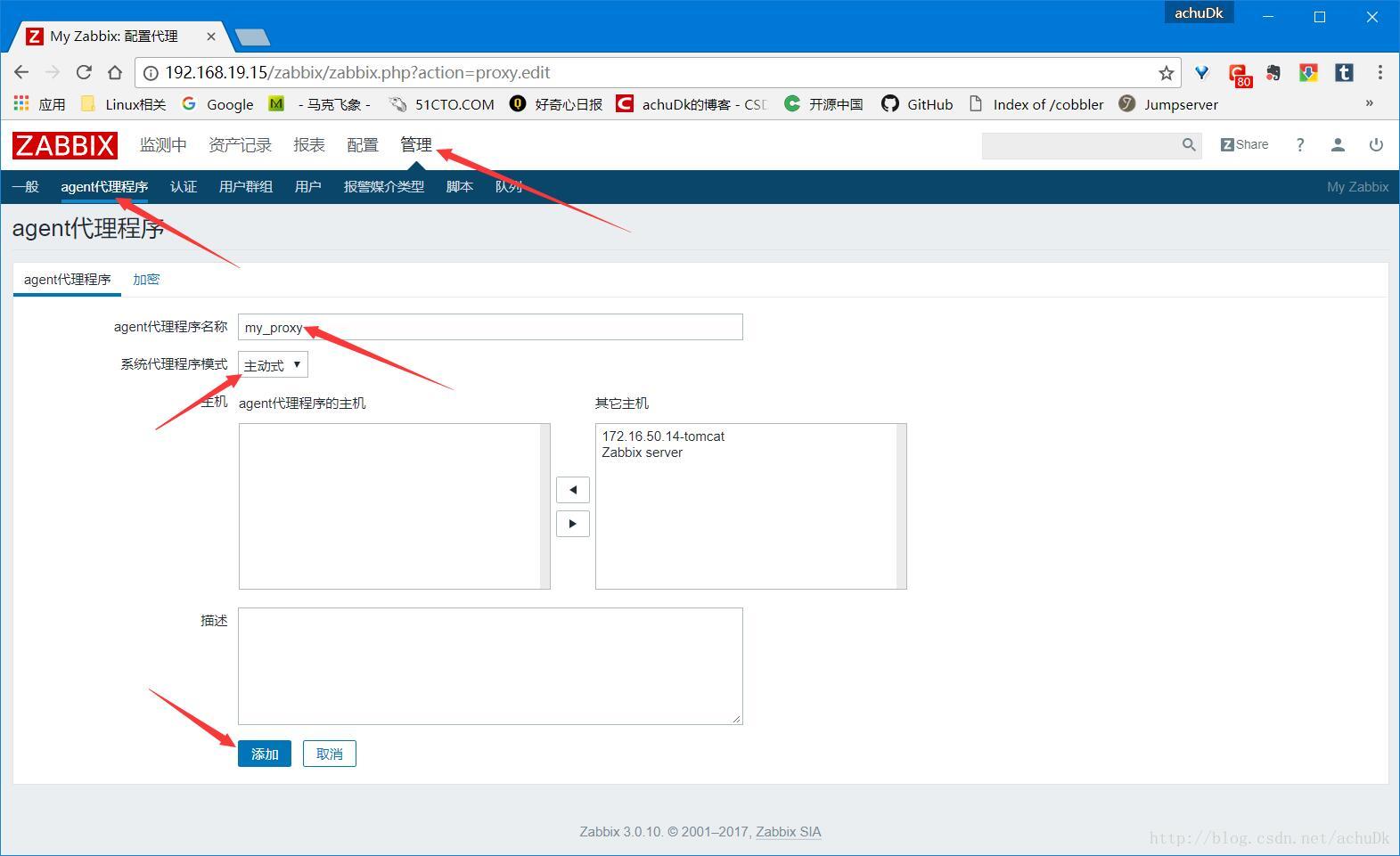1400x856 pixels.
Task: Switch to agent代理程序 form tab
Action: pyautogui.click(x=67, y=279)
